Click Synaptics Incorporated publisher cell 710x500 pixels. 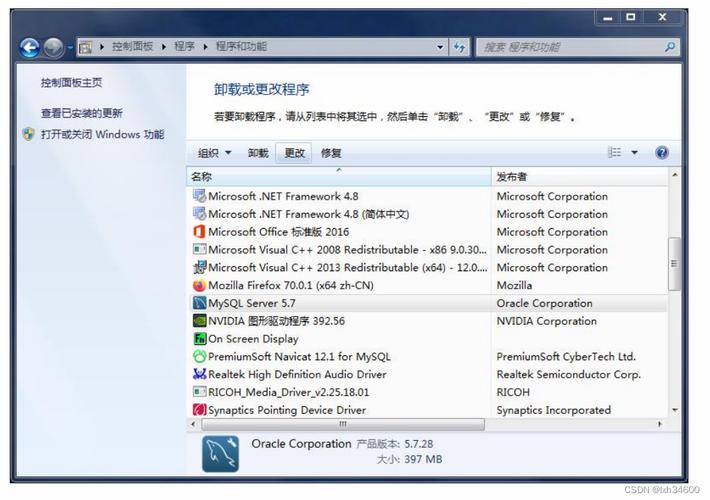point(553,410)
